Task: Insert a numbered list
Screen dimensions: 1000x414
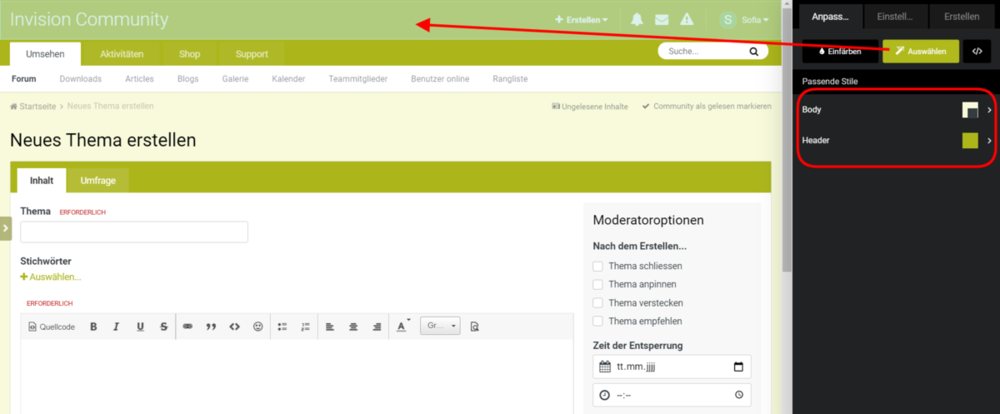Action: click(x=305, y=327)
